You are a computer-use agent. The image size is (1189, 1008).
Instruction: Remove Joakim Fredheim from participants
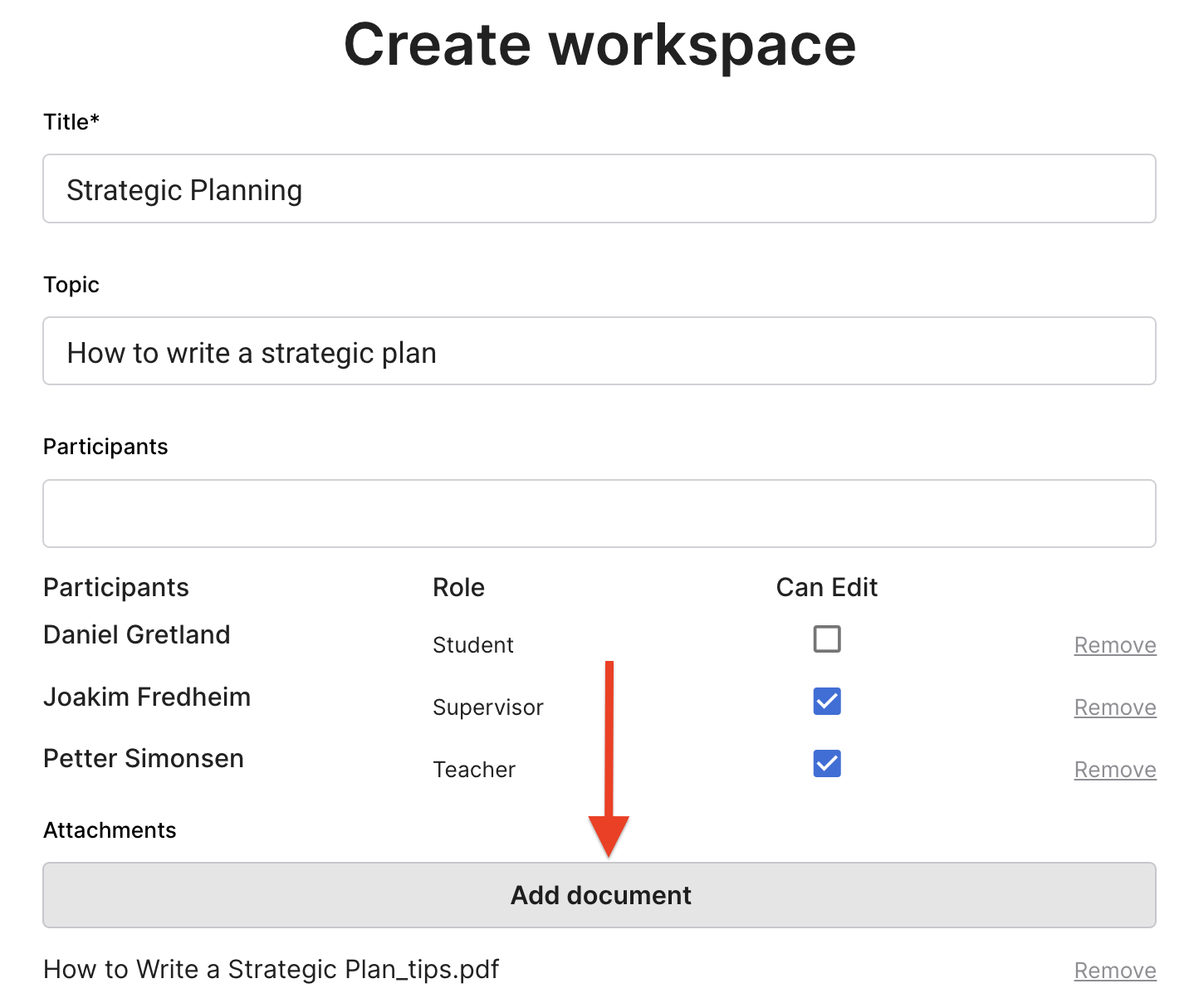coord(1114,707)
